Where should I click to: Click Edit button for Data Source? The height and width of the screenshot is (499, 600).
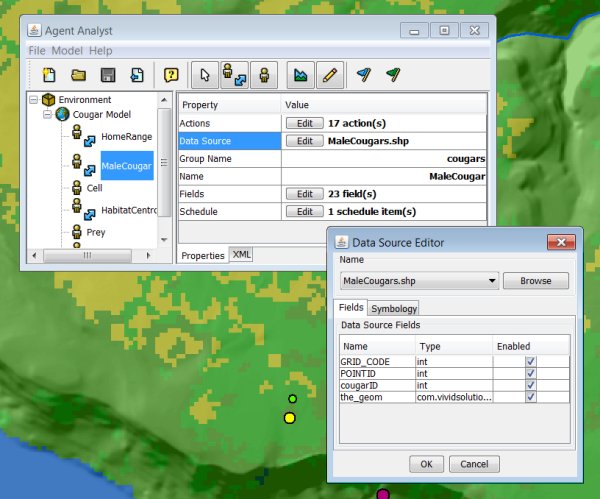tap(305, 141)
